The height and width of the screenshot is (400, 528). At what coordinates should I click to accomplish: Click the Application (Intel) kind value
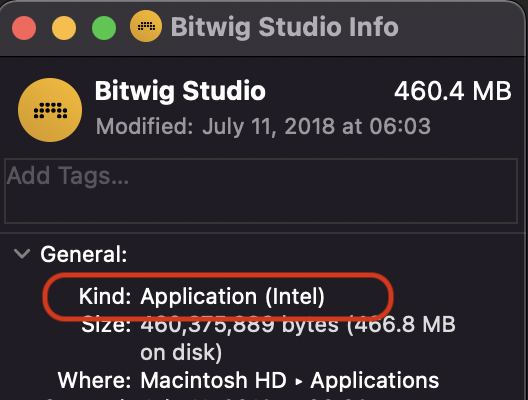pos(232,297)
